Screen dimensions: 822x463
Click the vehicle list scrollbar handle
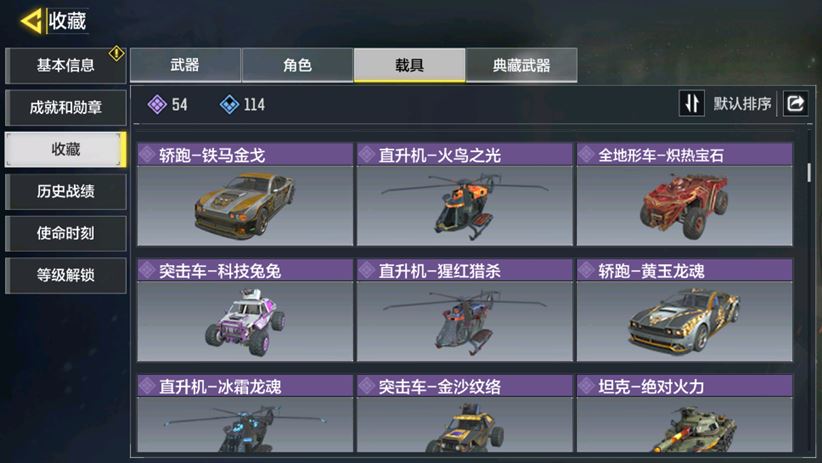tap(809, 173)
